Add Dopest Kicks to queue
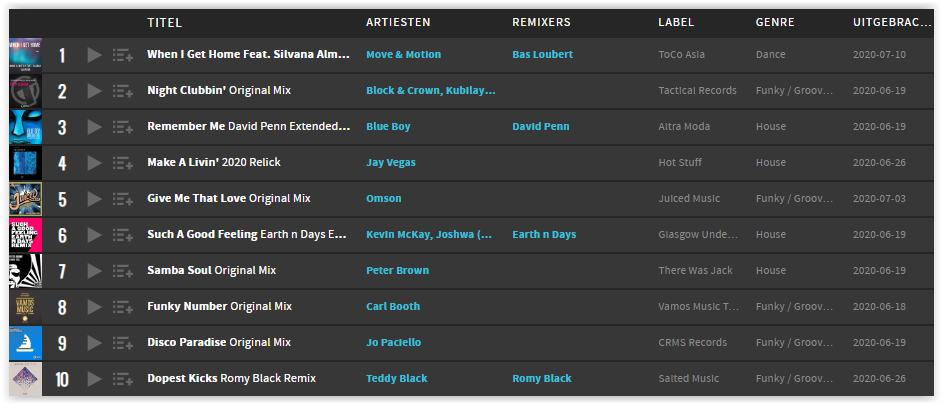This screenshot has width=942, height=404. [123, 380]
